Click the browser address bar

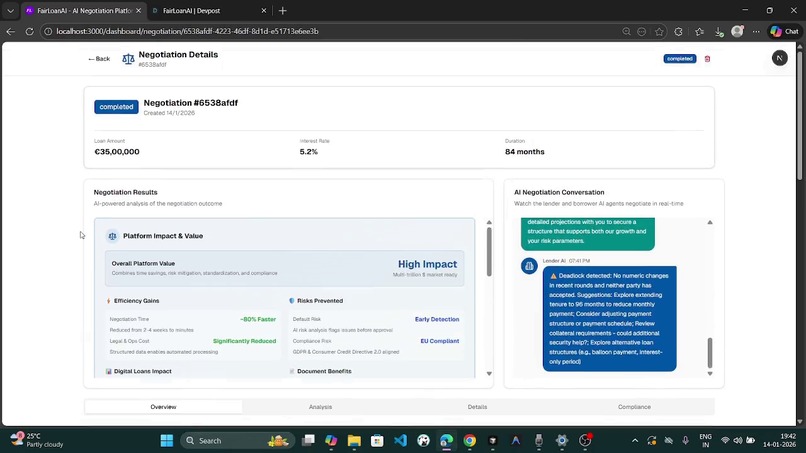coord(329,31)
